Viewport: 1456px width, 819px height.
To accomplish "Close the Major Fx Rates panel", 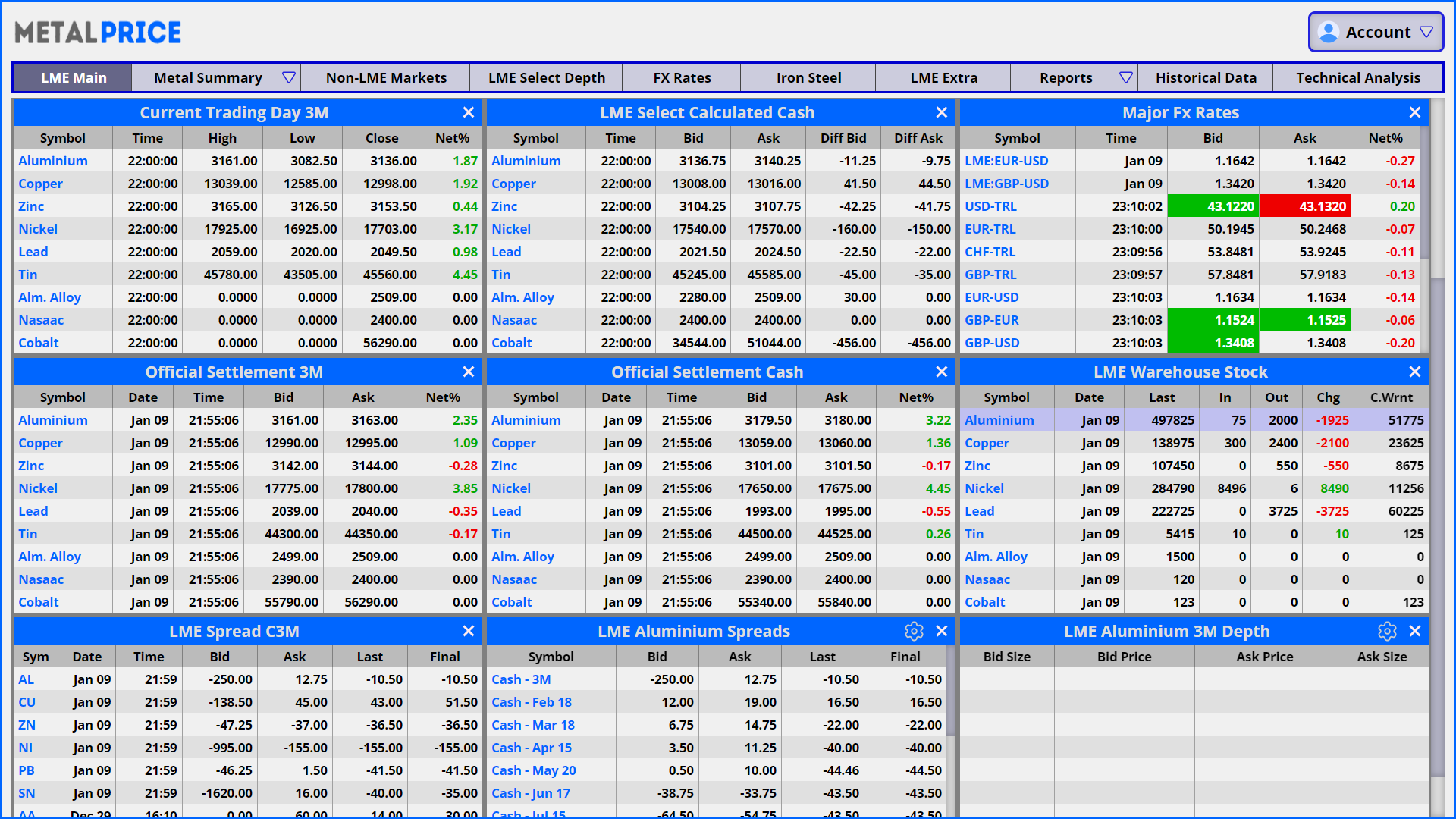I will (x=1415, y=112).
